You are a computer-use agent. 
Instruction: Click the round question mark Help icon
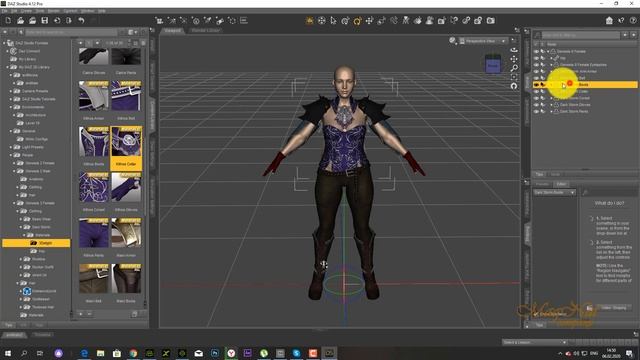(633, 20)
